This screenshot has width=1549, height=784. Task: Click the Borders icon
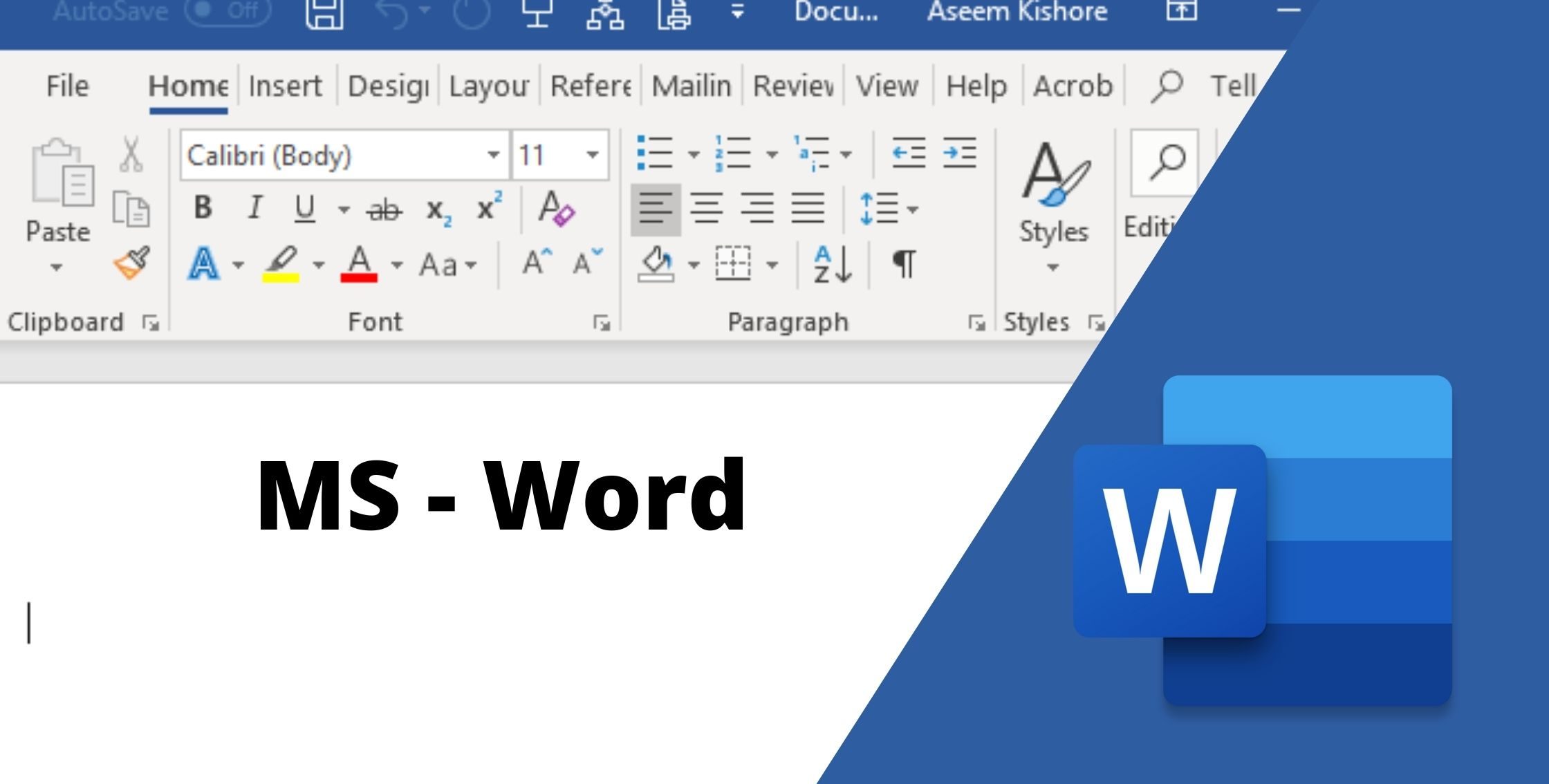[732, 263]
